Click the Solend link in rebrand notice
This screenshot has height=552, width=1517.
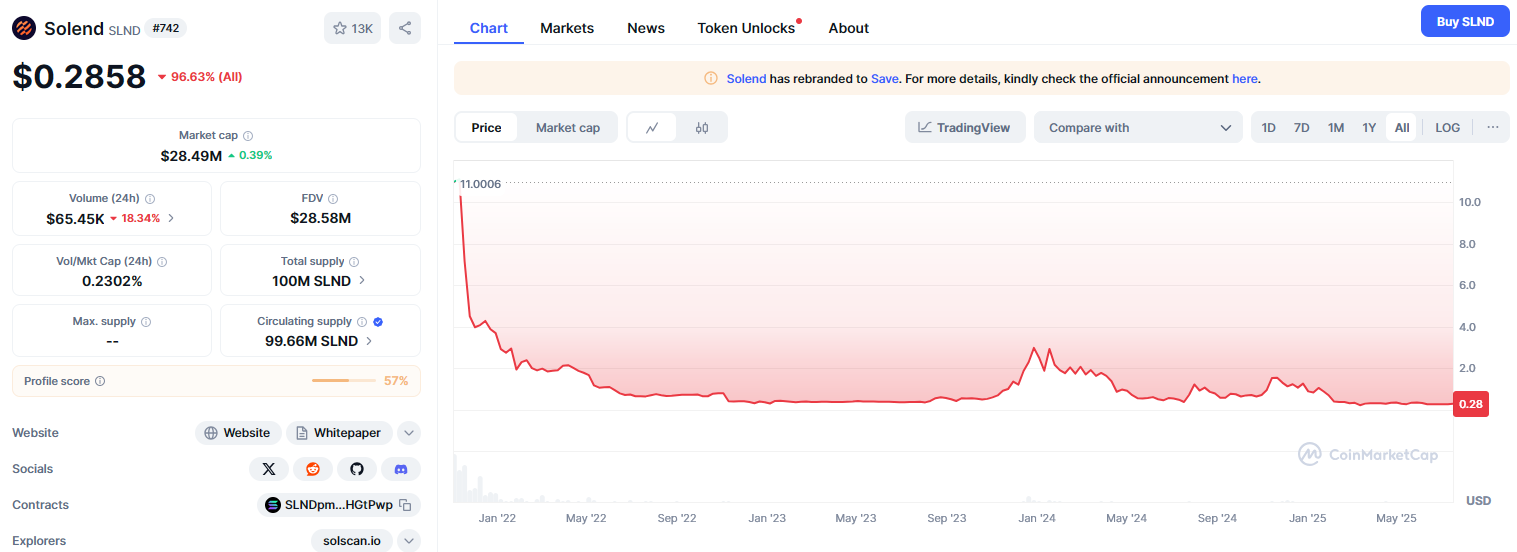[746, 78]
